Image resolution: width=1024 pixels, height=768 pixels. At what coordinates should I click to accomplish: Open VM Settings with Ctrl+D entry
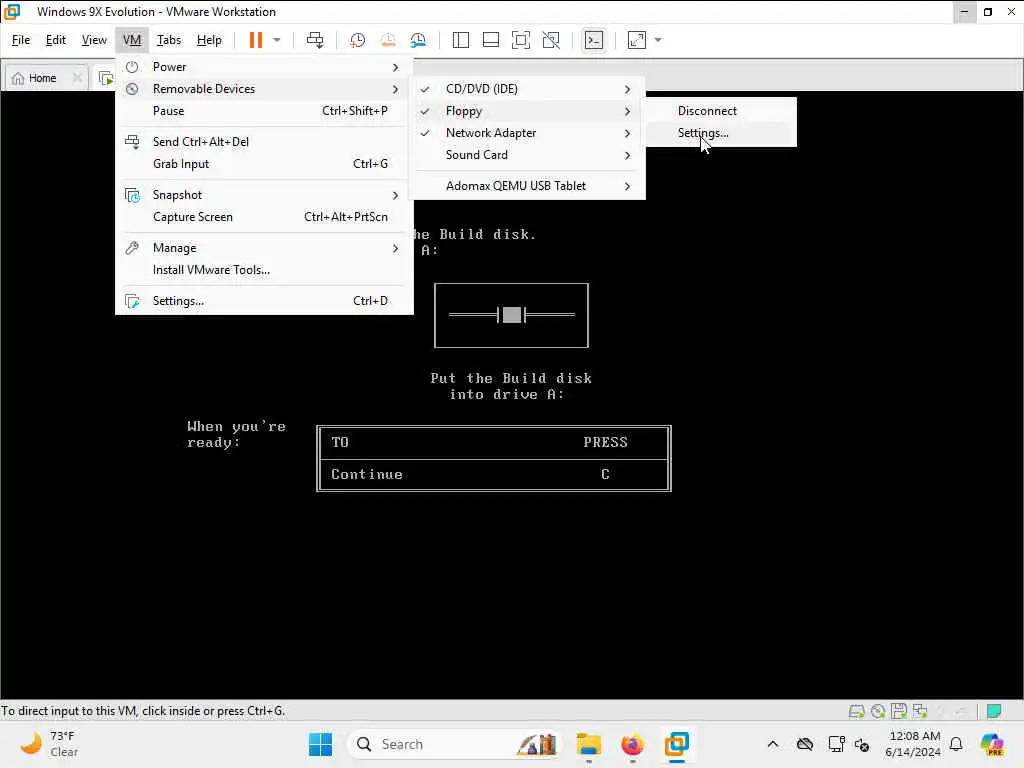[x=264, y=301]
